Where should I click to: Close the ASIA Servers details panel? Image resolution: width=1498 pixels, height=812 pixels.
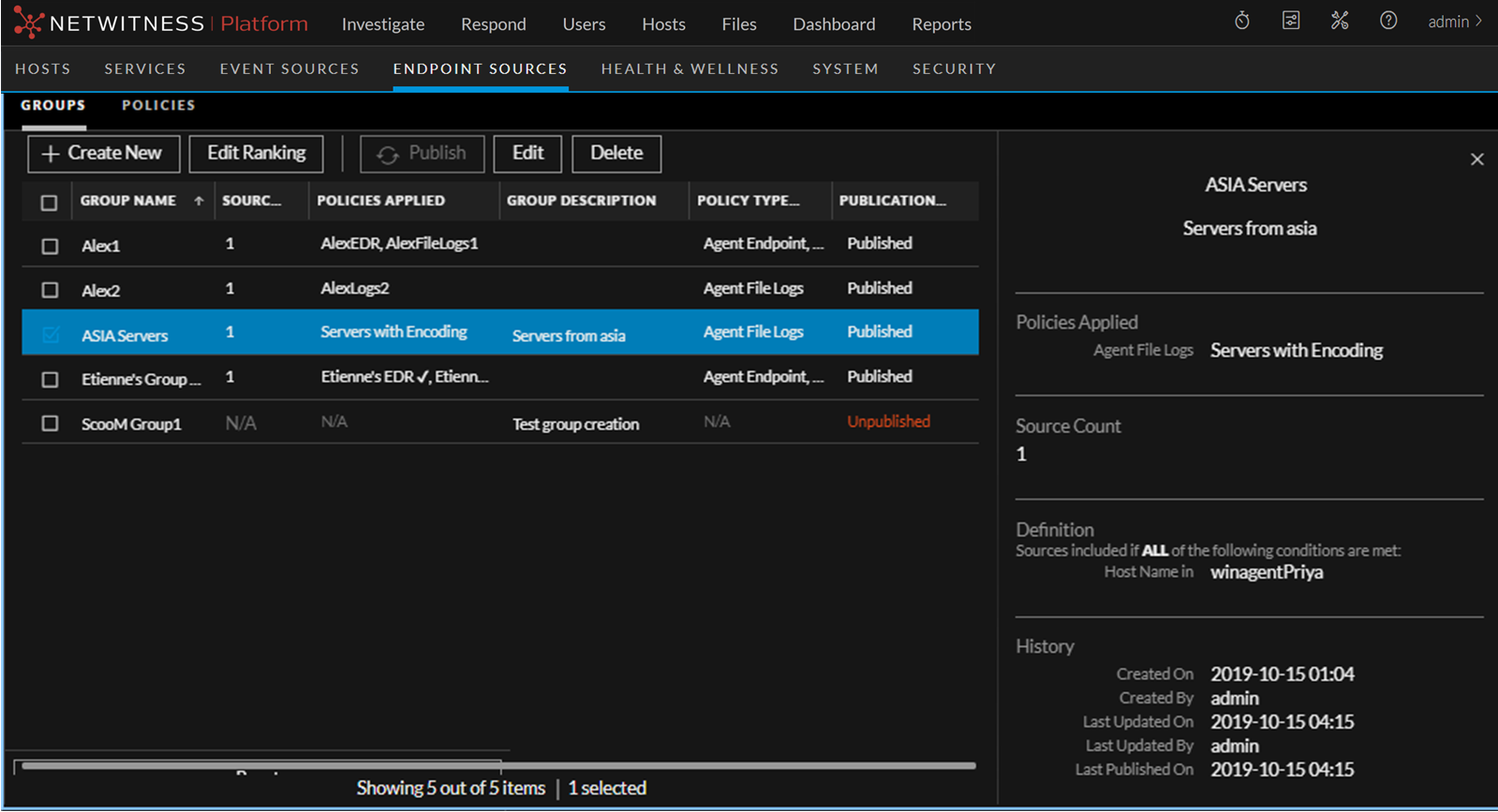1476,159
